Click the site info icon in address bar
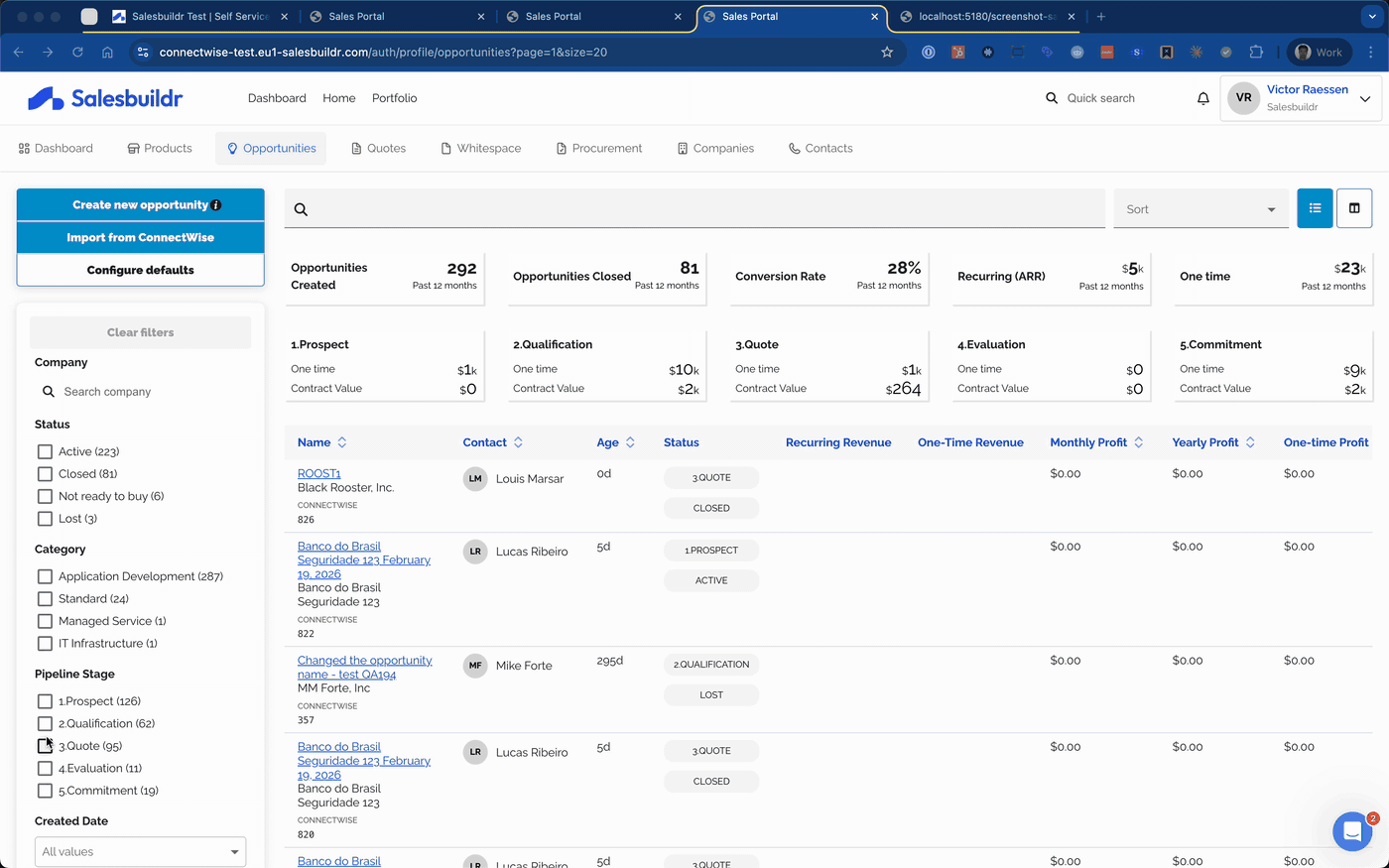 (x=142, y=52)
